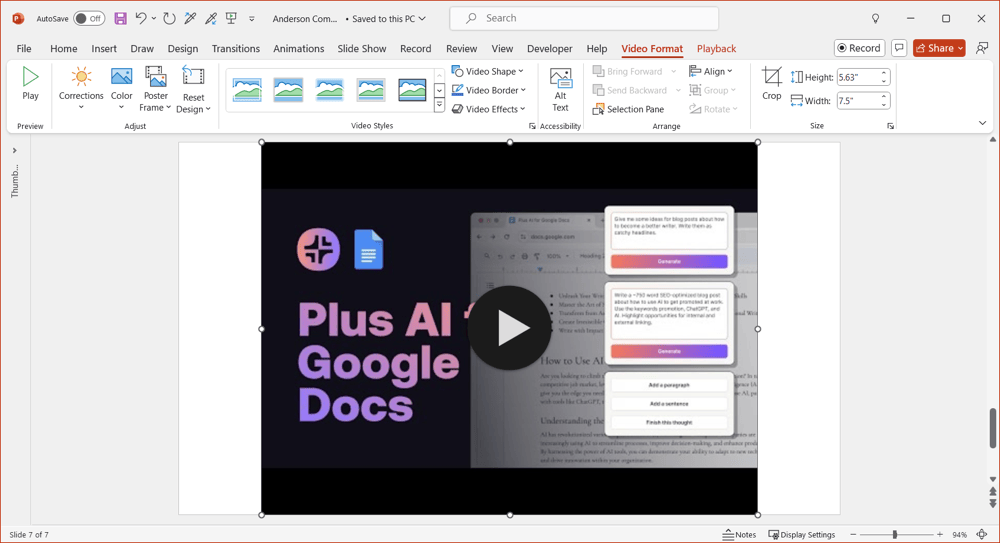Open the Selection Pane
This screenshot has width=1000, height=543.
(628, 109)
